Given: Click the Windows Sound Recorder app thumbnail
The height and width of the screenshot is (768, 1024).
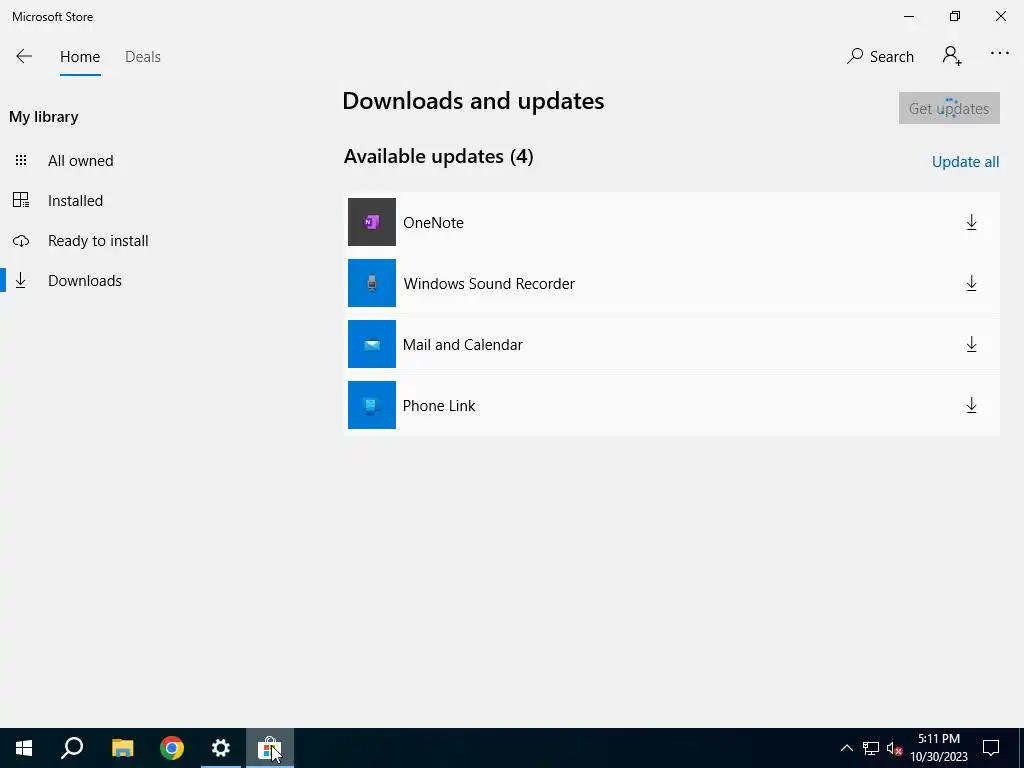Looking at the screenshot, I should (372, 283).
